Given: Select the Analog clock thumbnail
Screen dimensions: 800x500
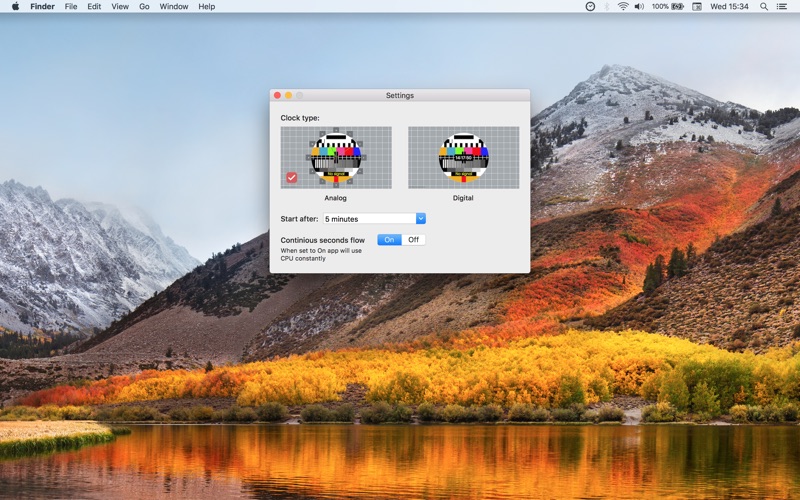Looking at the screenshot, I should pos(336,158).
